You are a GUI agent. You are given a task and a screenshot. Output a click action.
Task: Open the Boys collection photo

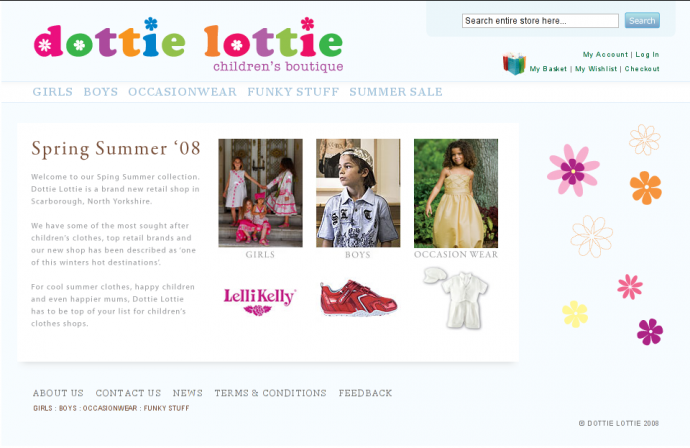(358, 193)
